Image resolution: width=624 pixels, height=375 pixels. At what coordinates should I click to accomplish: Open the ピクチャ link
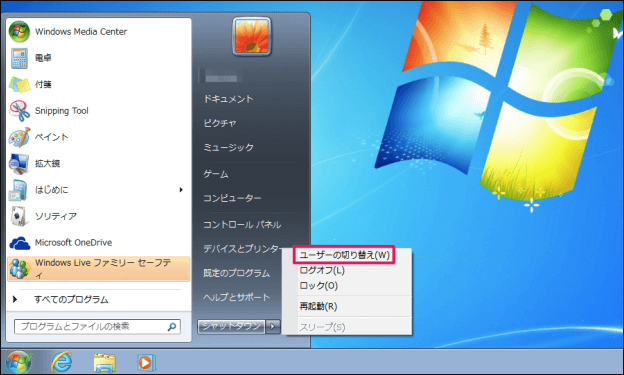pyautogui.click(x=220, y=123)
